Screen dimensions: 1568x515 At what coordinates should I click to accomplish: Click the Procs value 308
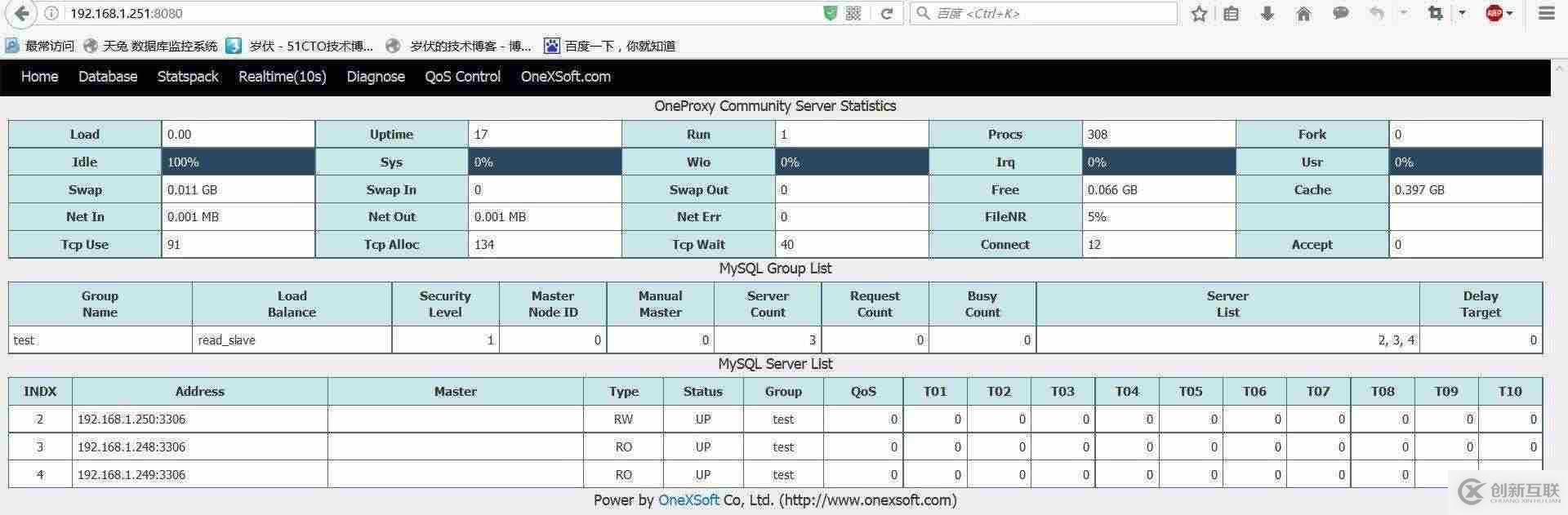[x=1159, y=135]
